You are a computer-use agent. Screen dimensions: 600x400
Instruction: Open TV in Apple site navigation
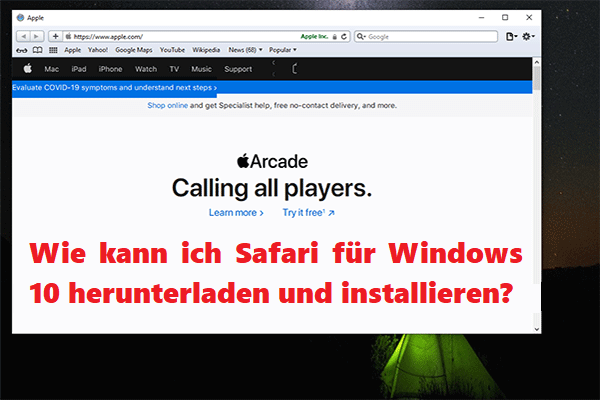tap(174, 69)
